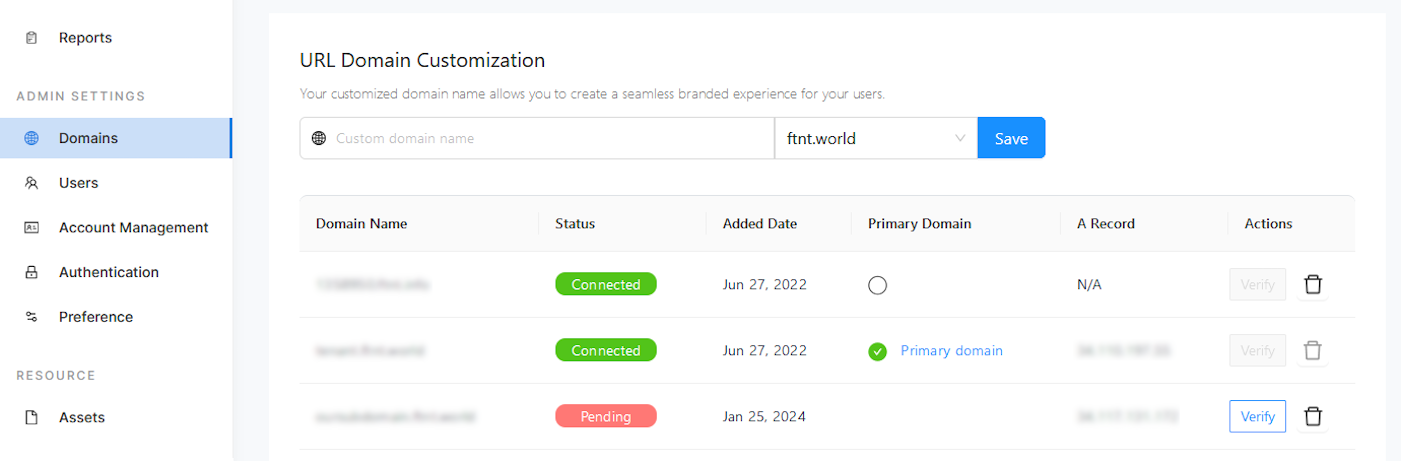
Task: Click the A Record column header
Action: click(x=1106, y=224)
